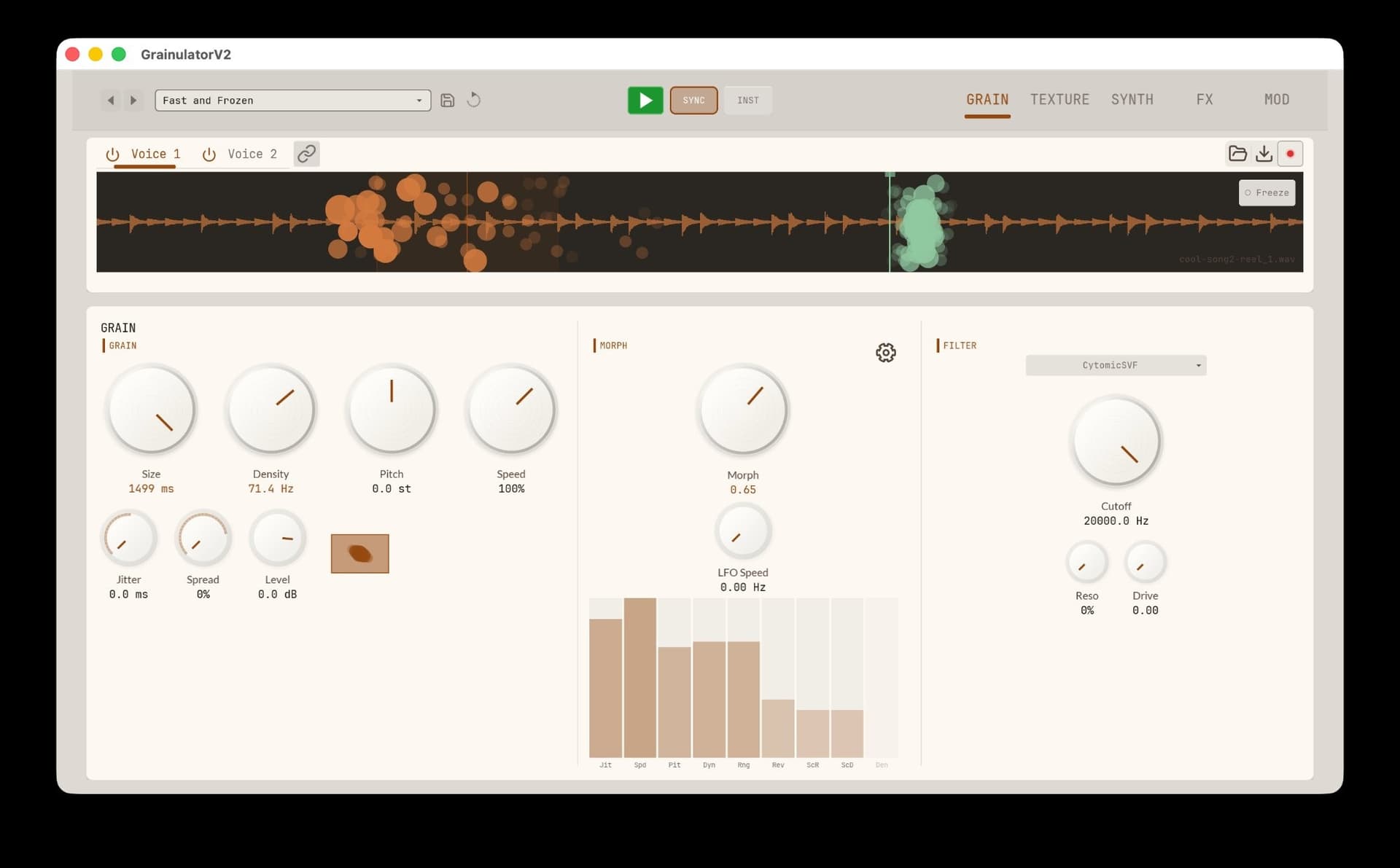Open a sample file via the folder icon
The image size is (1400, 868).
coord(1237,153)
